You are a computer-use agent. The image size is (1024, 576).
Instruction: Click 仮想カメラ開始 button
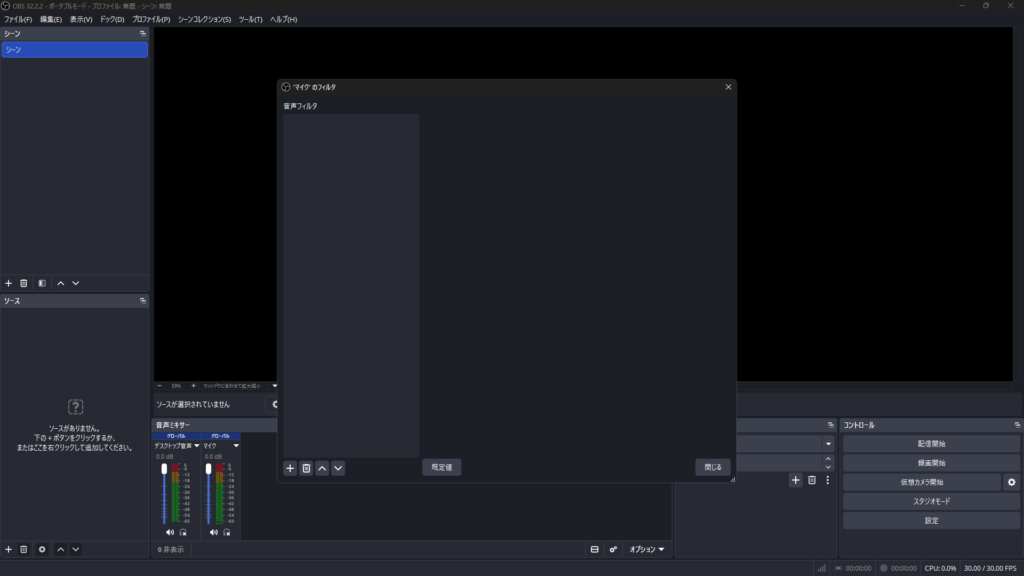pyautogui.click(x=921, y=483)
